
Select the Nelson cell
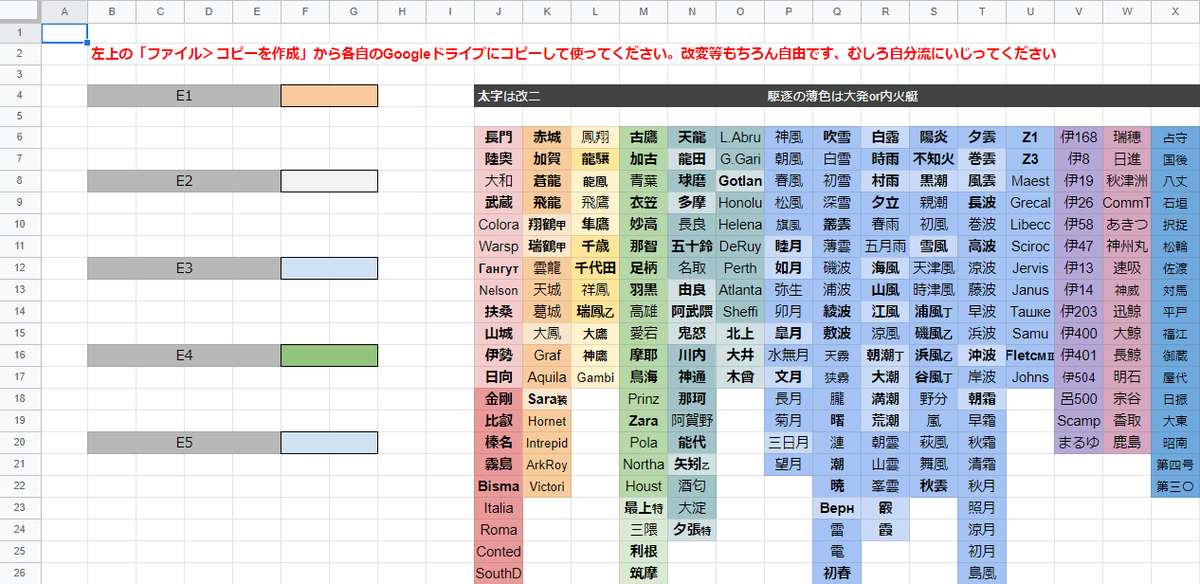(x=498, y=290)
